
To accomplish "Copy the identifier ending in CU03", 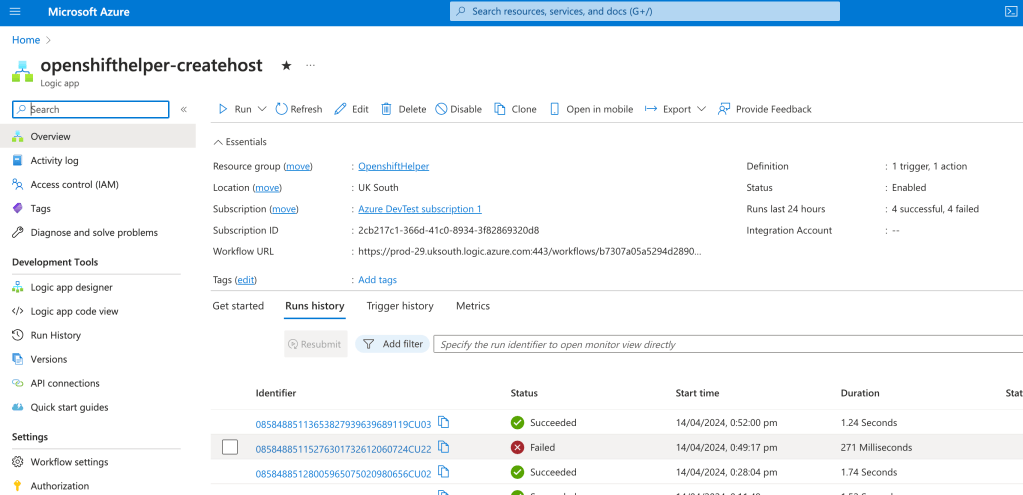I will click(444, 422).
